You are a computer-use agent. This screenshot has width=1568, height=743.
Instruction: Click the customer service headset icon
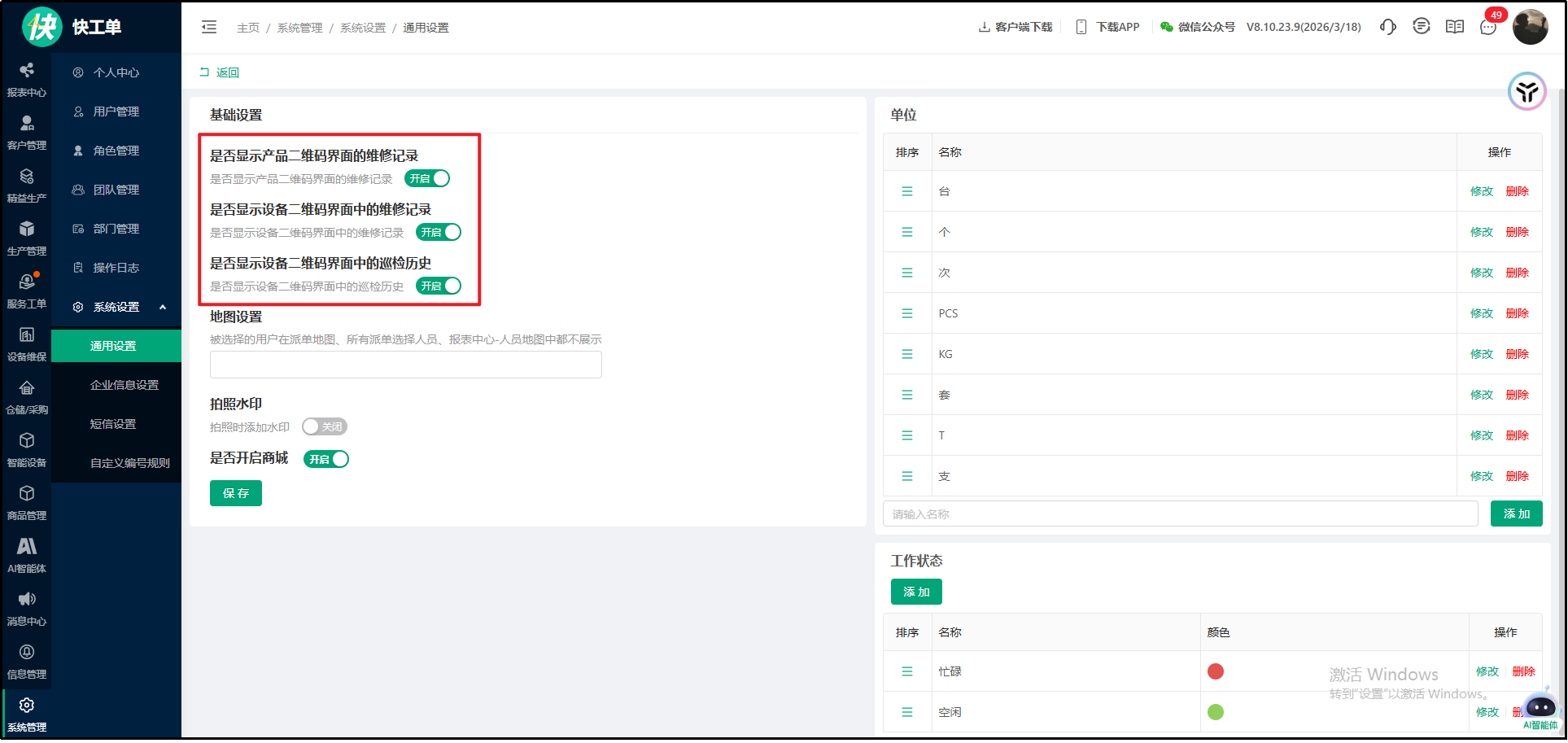1388,27
